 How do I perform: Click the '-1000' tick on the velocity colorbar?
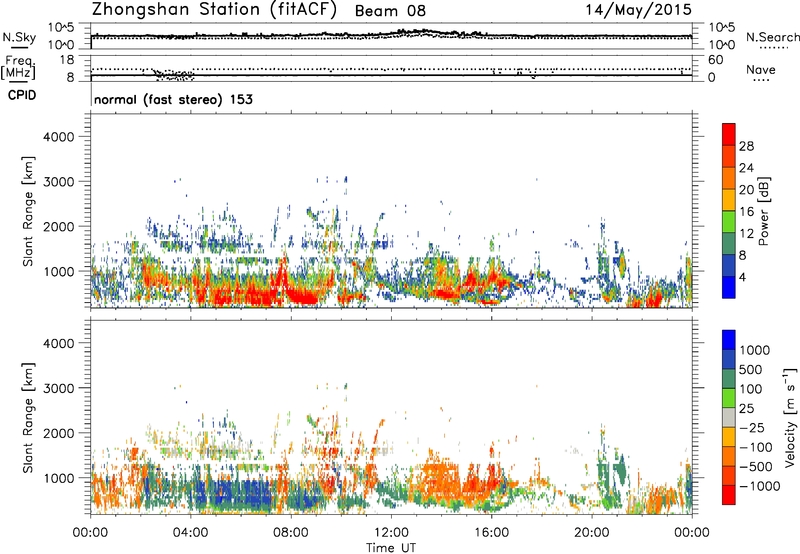(x=760, y=486)
